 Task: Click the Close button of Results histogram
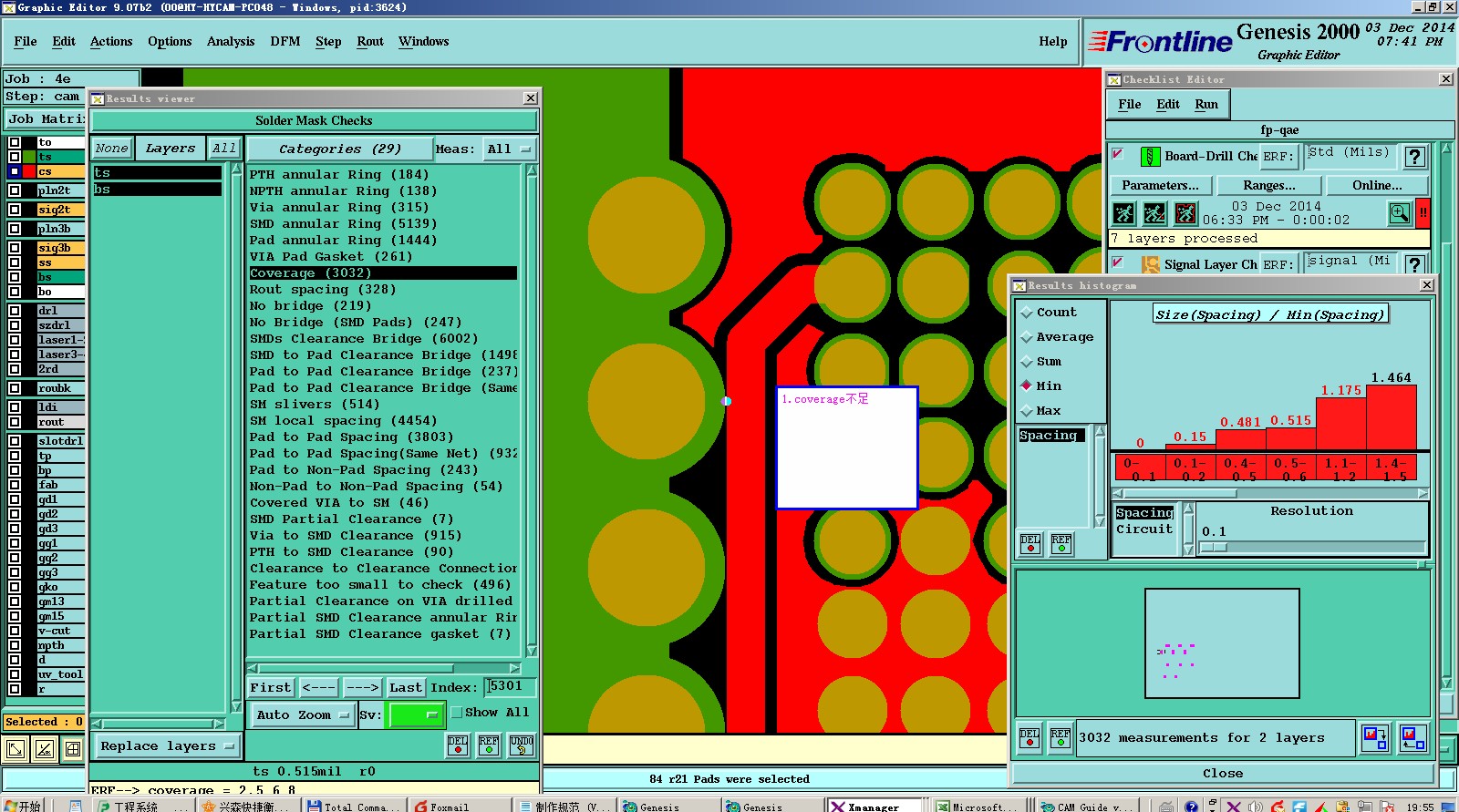point(1222,774)
